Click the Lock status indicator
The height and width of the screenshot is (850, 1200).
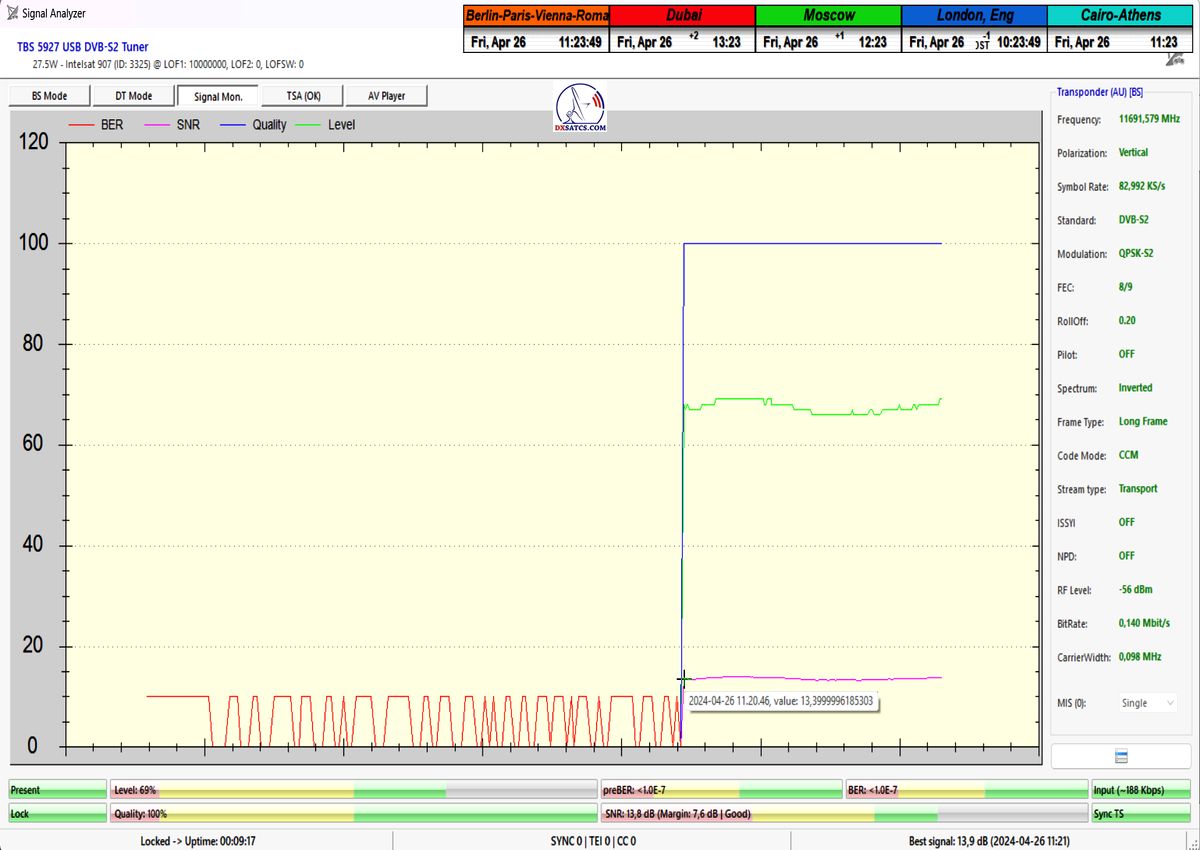point(56,814)
